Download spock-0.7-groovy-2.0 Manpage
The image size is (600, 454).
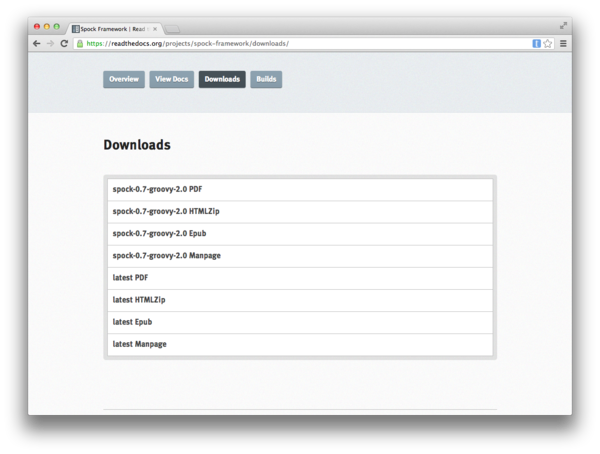300,256
